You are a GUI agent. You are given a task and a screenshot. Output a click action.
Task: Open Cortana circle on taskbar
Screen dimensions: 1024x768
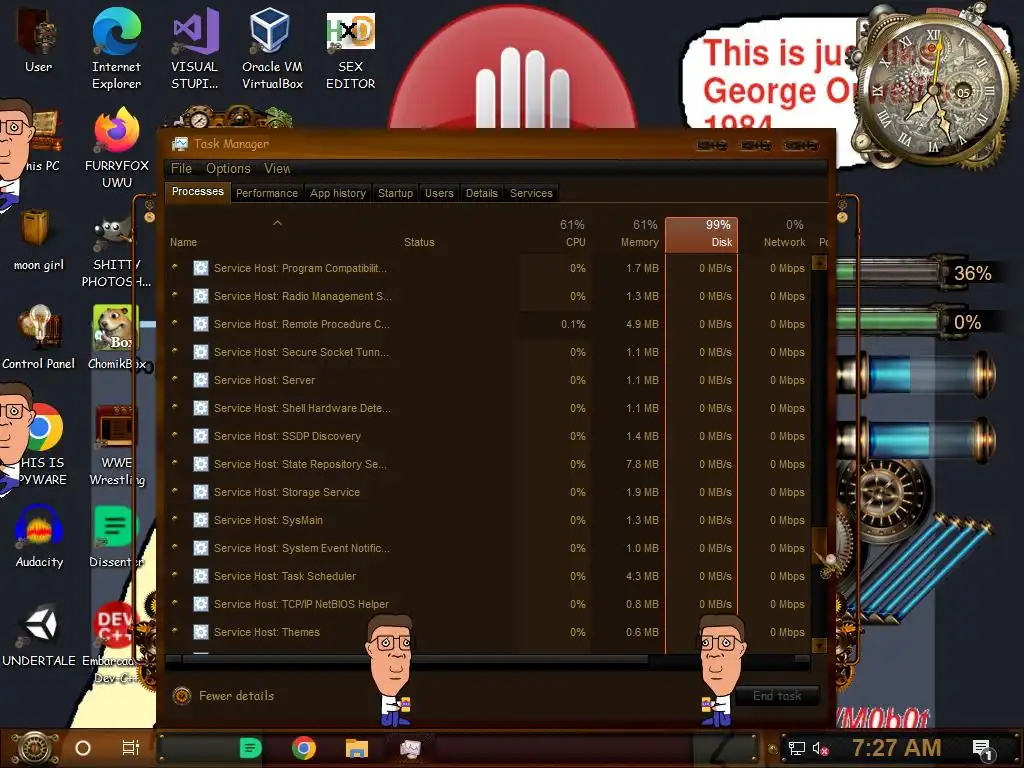tap(83, 748)
